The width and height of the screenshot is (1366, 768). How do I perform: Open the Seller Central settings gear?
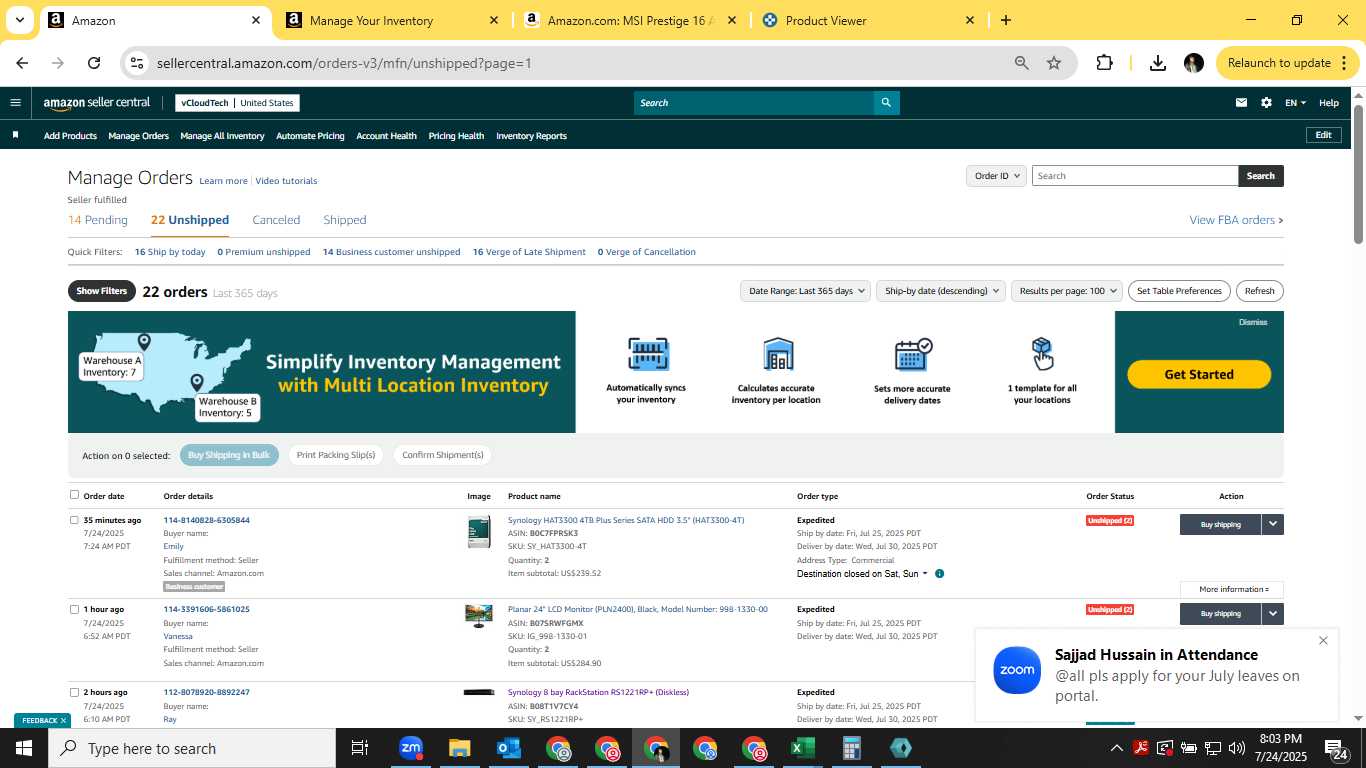click(x=1266, y=102)
